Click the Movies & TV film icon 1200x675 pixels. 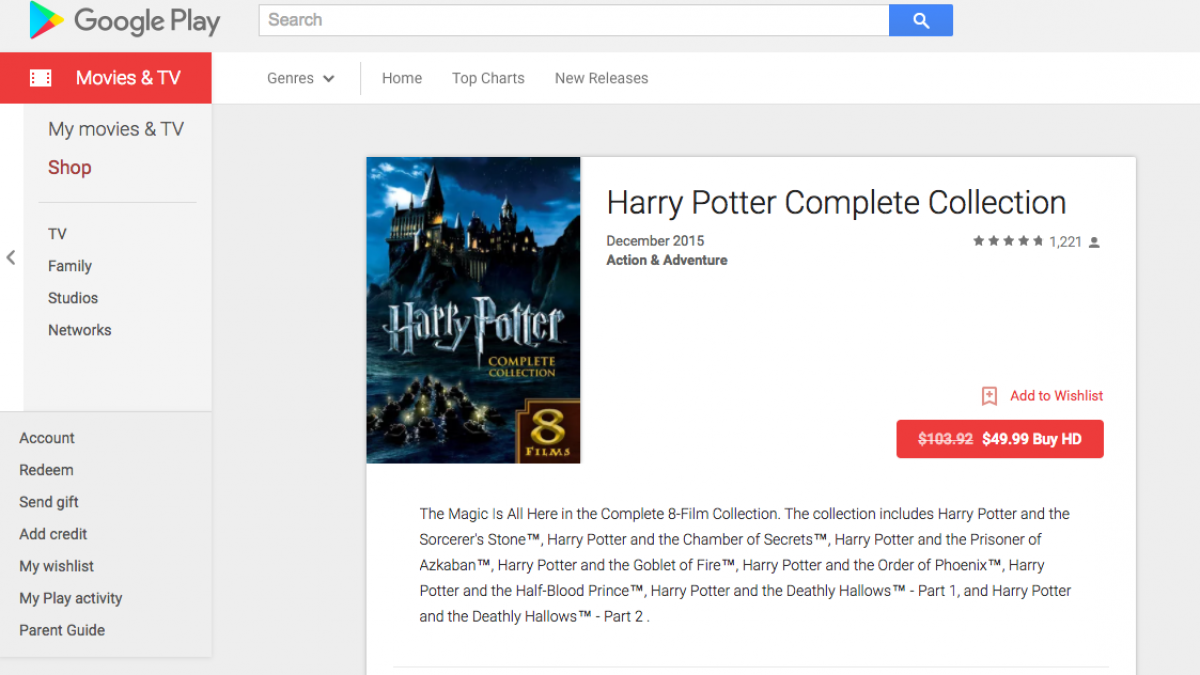(41, 78)
